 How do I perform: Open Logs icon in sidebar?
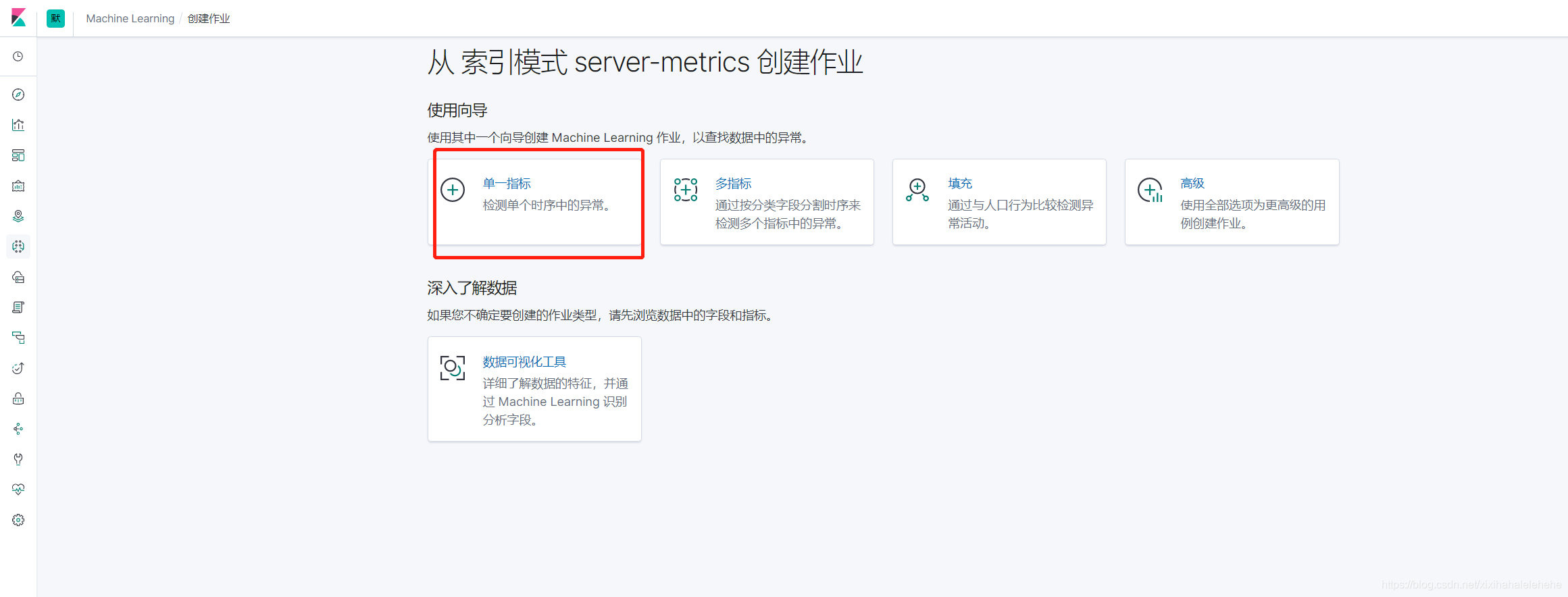pos(18,307)
